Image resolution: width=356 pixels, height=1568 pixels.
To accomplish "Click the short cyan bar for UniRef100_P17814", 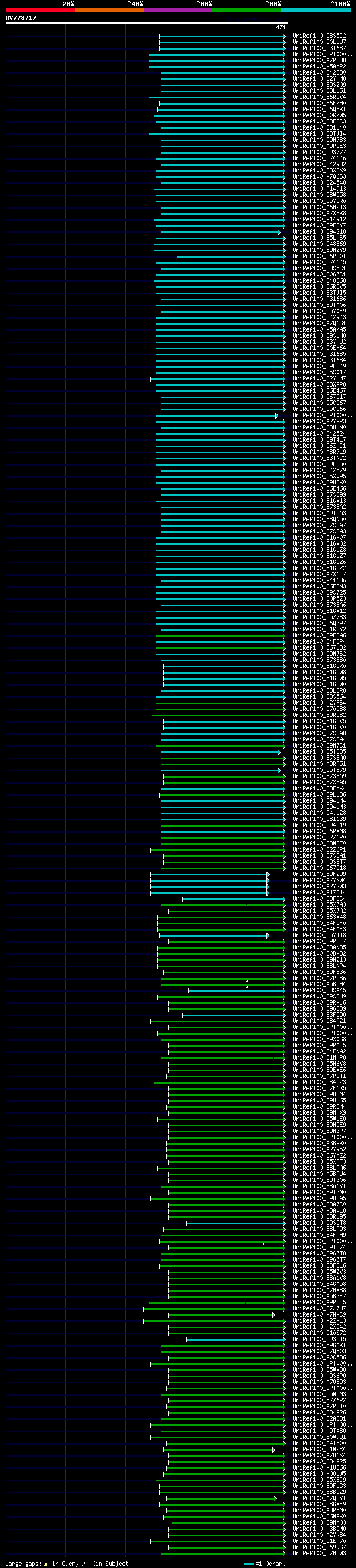I will [x=210, y=892].
